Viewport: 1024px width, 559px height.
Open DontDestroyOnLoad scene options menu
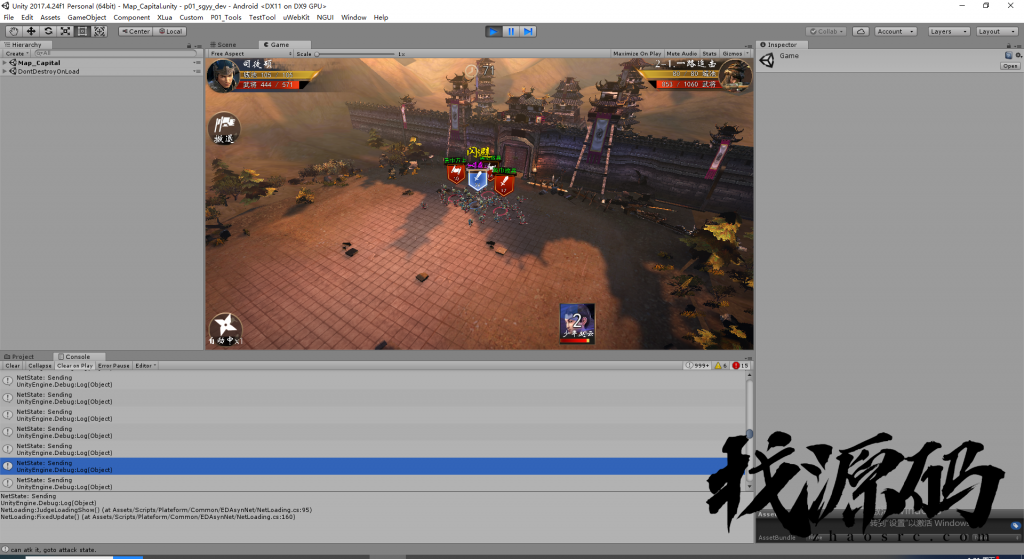[x=197, y=71]
